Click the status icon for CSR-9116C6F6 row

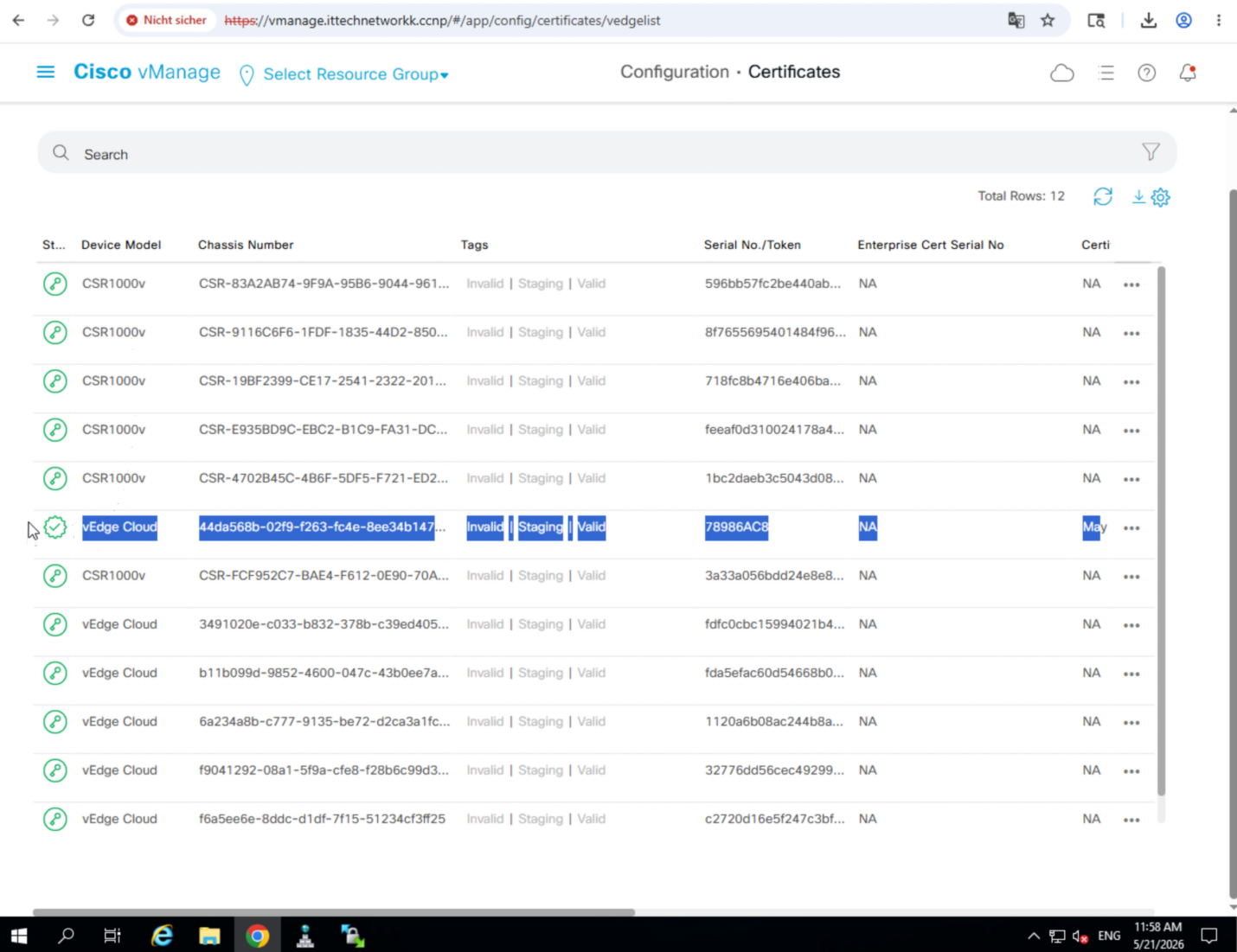[x=55, y=332]
